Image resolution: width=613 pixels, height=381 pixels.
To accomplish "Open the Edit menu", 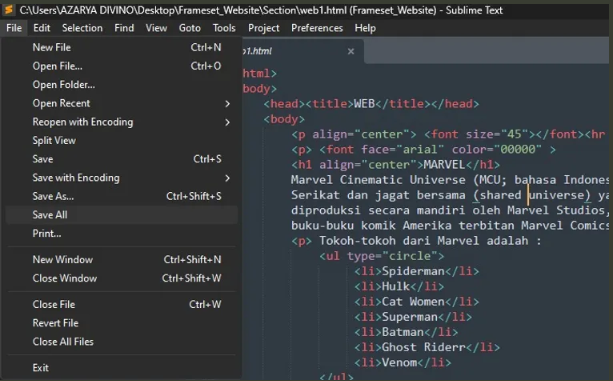I will pos(41,28).
